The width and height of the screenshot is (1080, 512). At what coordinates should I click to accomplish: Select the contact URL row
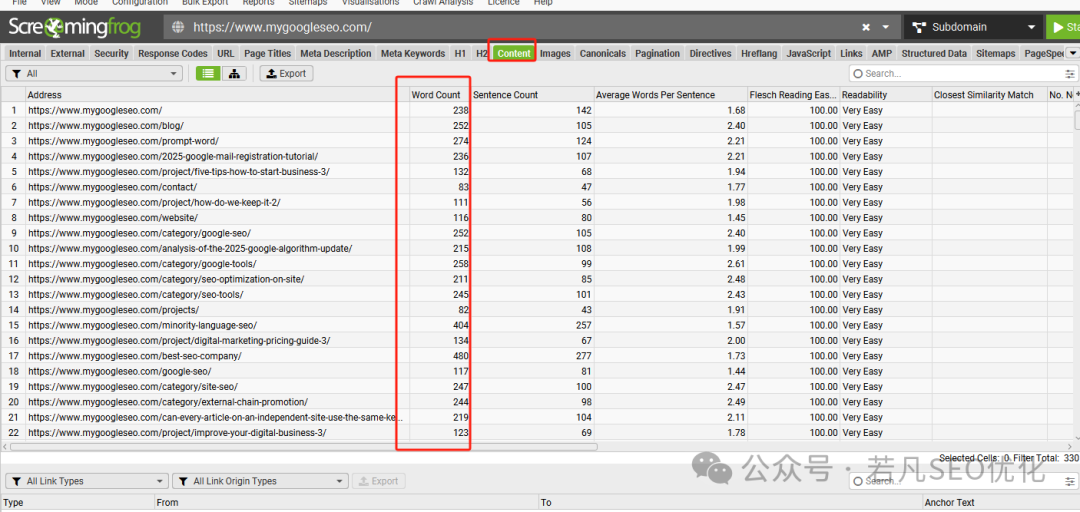[536, 187]
